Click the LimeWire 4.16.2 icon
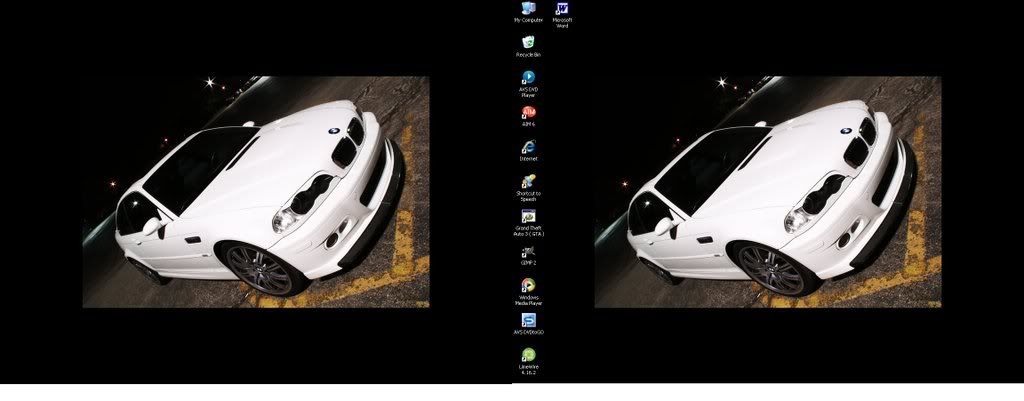This screenshot has height=401, width=1024. [x=528, y=354]
